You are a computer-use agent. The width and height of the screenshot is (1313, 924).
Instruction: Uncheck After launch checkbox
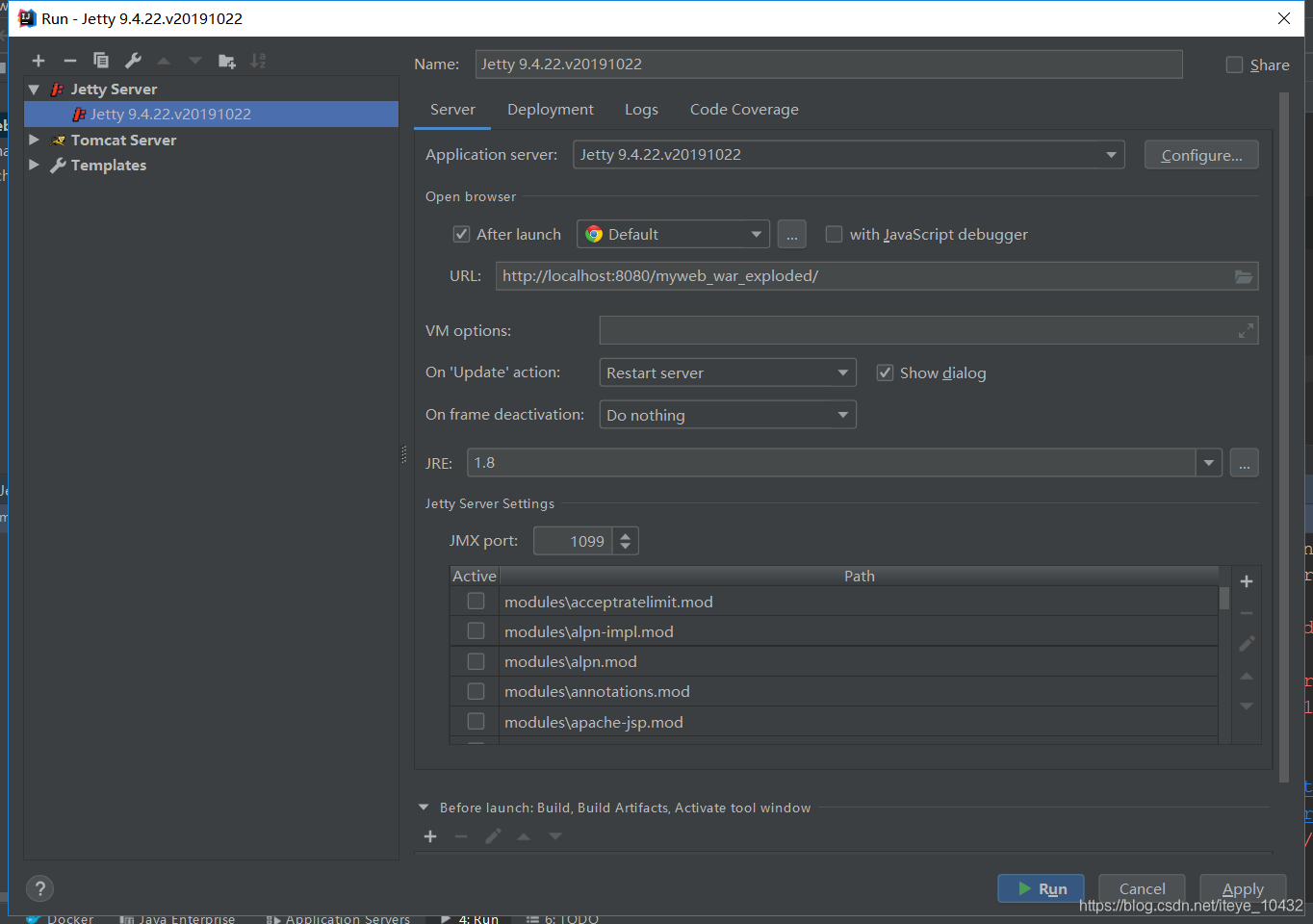click(x=461, y=234)
